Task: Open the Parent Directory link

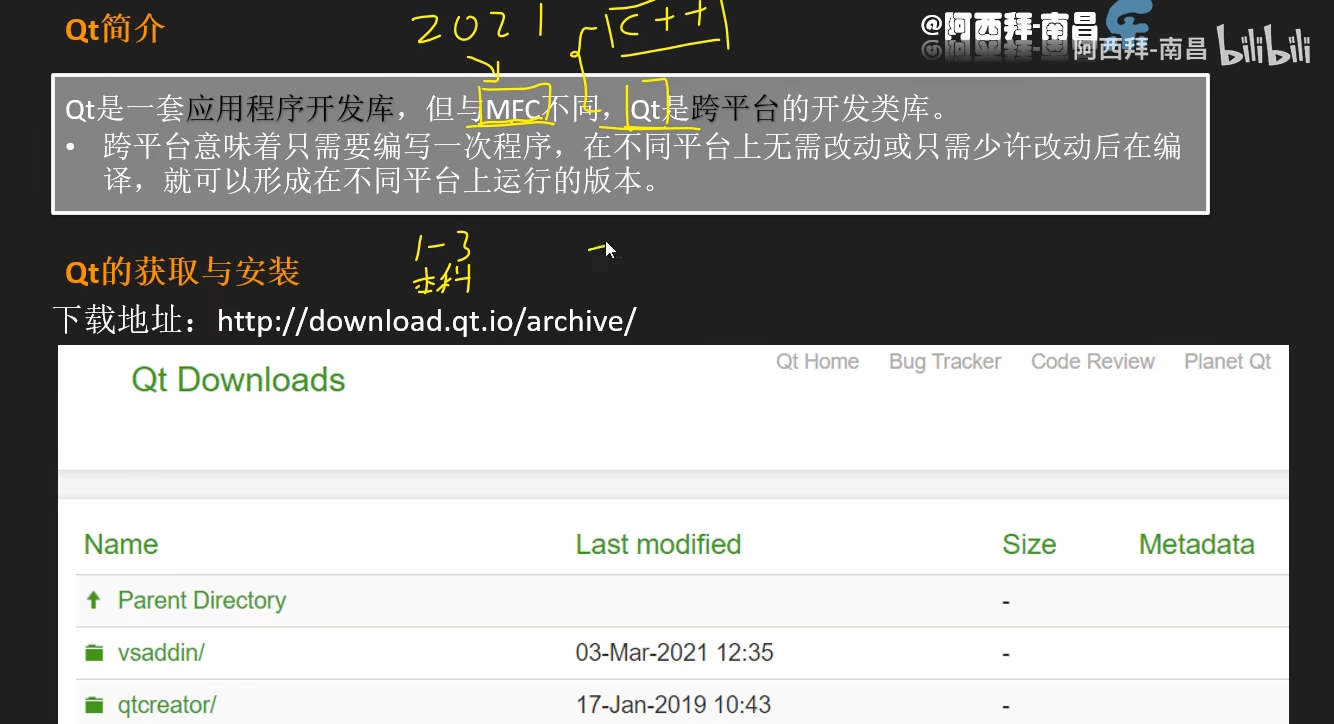Action: coord(201,600)
